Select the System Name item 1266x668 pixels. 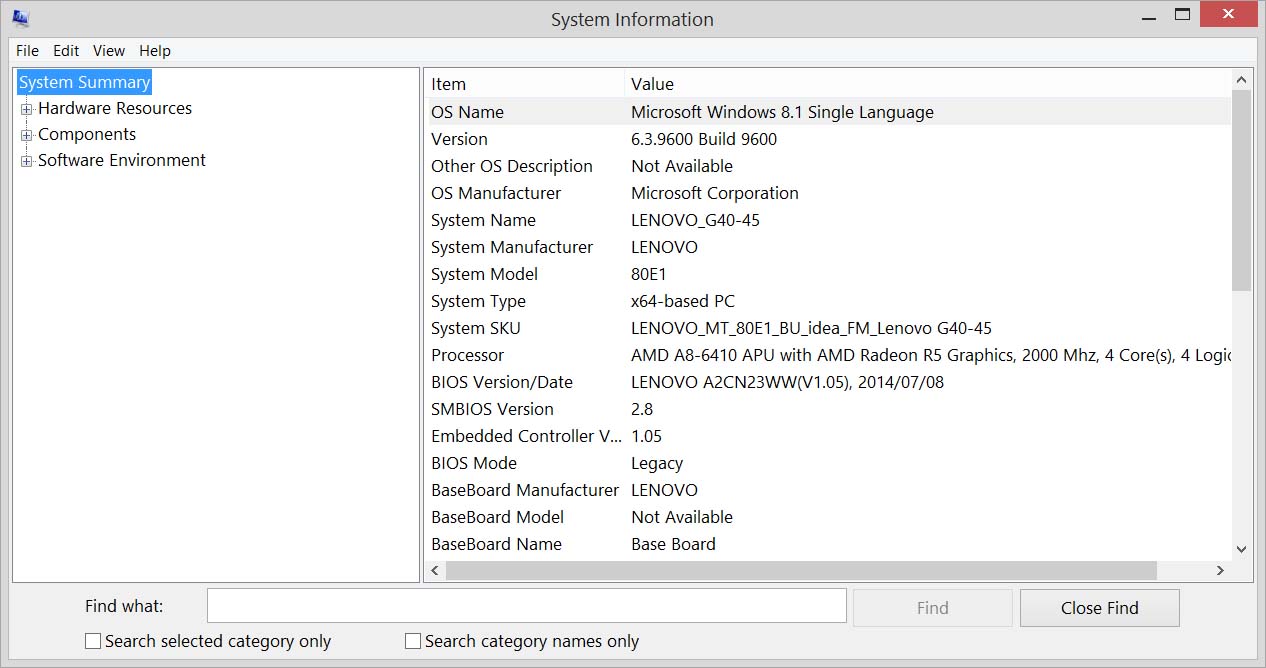pyautogui.click(x=483, y=220)
